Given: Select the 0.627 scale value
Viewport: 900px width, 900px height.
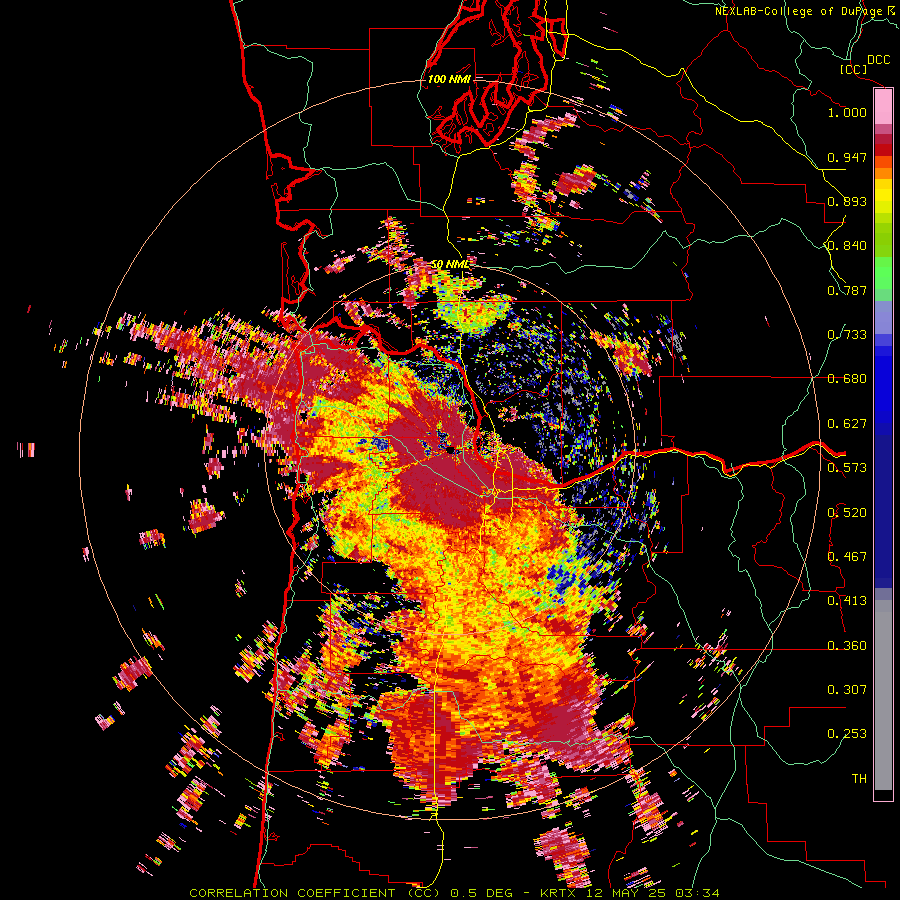Looking at the screenshot, I should tap(847, 424).
